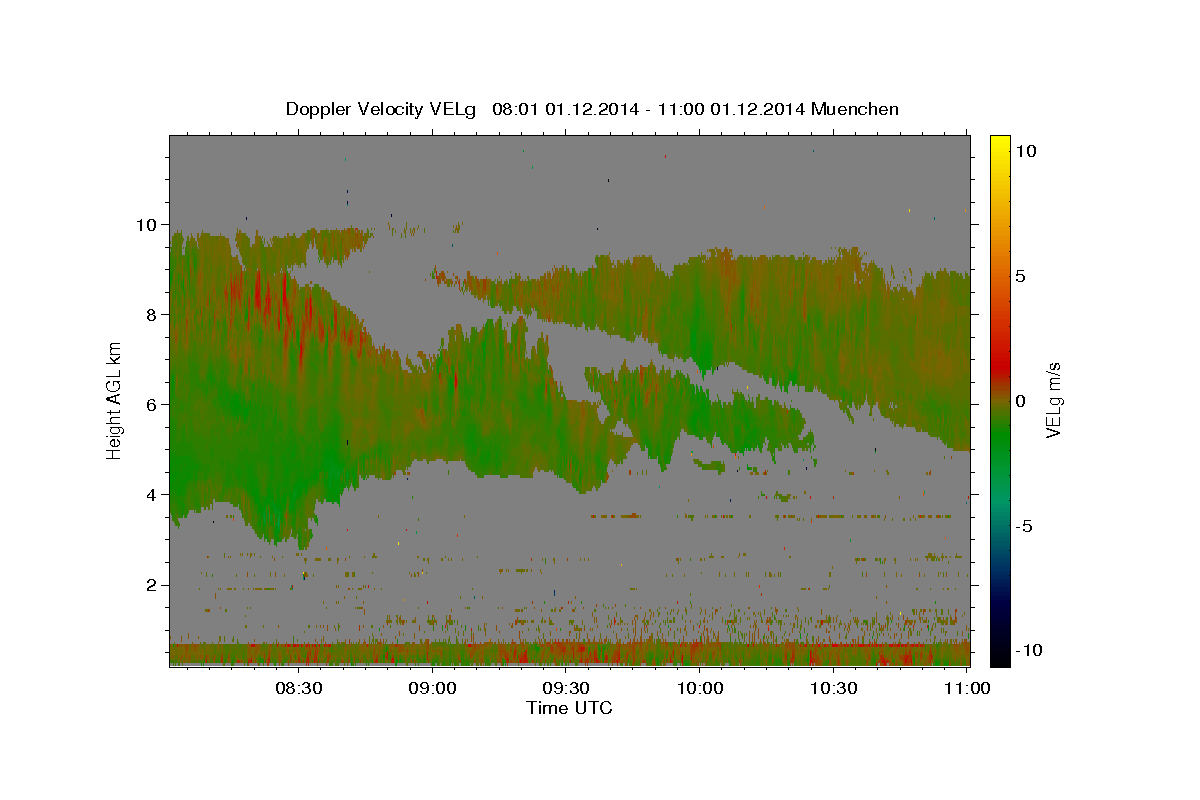The image size is (1200, 800).
Task: Click the 'VELg m/s' colorbar label
Action: click(1053, 400)
